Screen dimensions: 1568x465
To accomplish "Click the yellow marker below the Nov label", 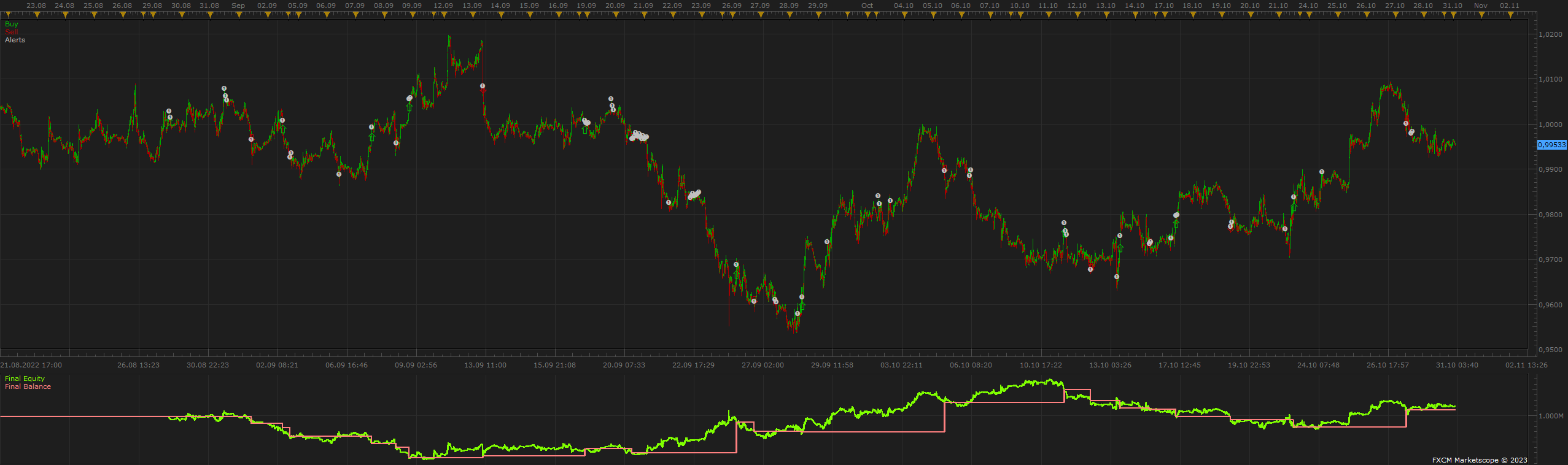I will (x=1481, y=15).
